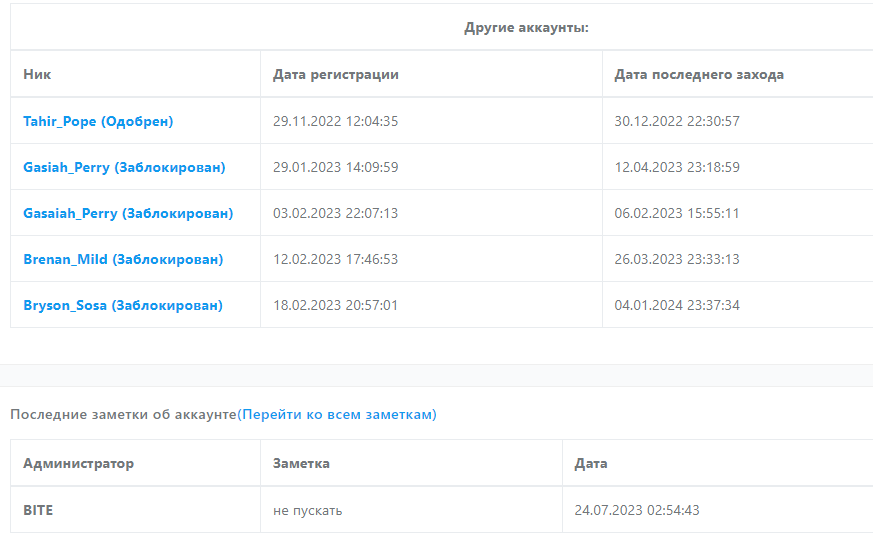Open the Brenan_Mild account link
The image size is (873, 559).
pyautogui.click(x=123, y=259)
